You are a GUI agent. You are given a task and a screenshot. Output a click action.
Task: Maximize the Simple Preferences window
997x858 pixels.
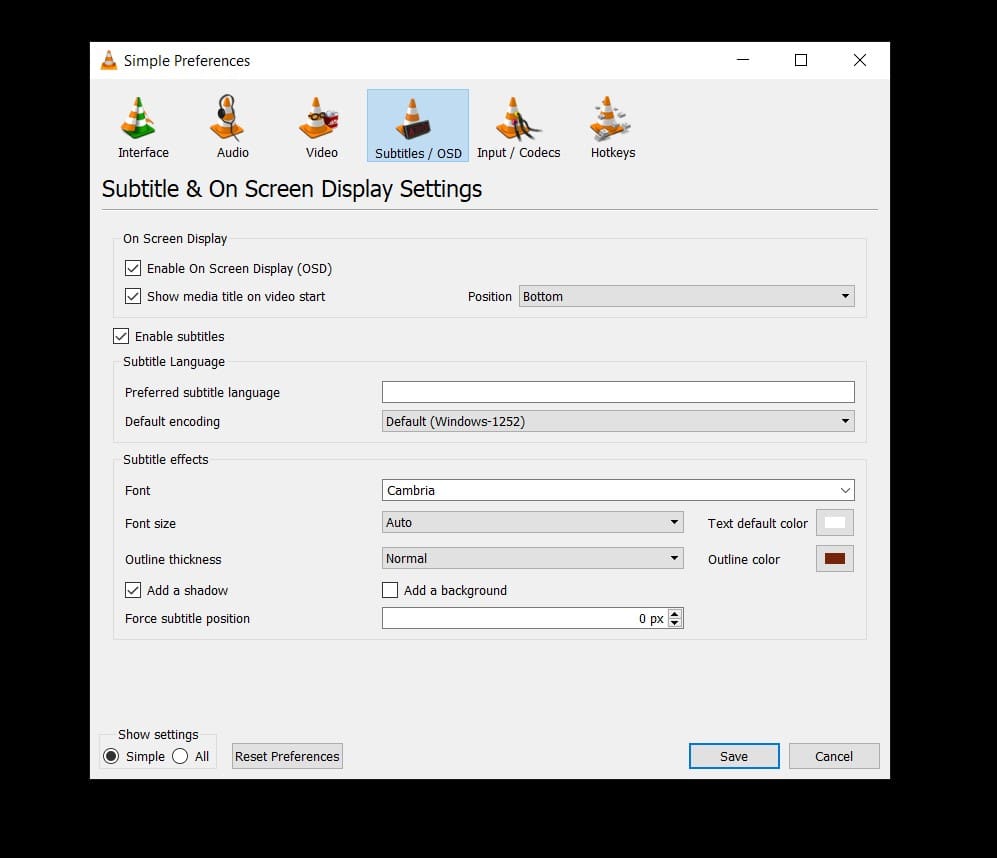coord(801,60)
